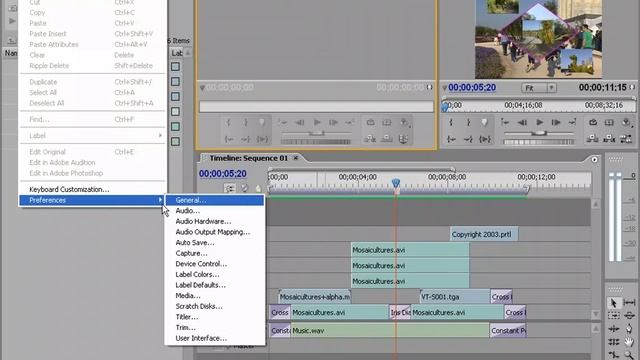640x360 pixels.
Task: Set unnumbered marker in Program monitor
Action: click(484, 122)
